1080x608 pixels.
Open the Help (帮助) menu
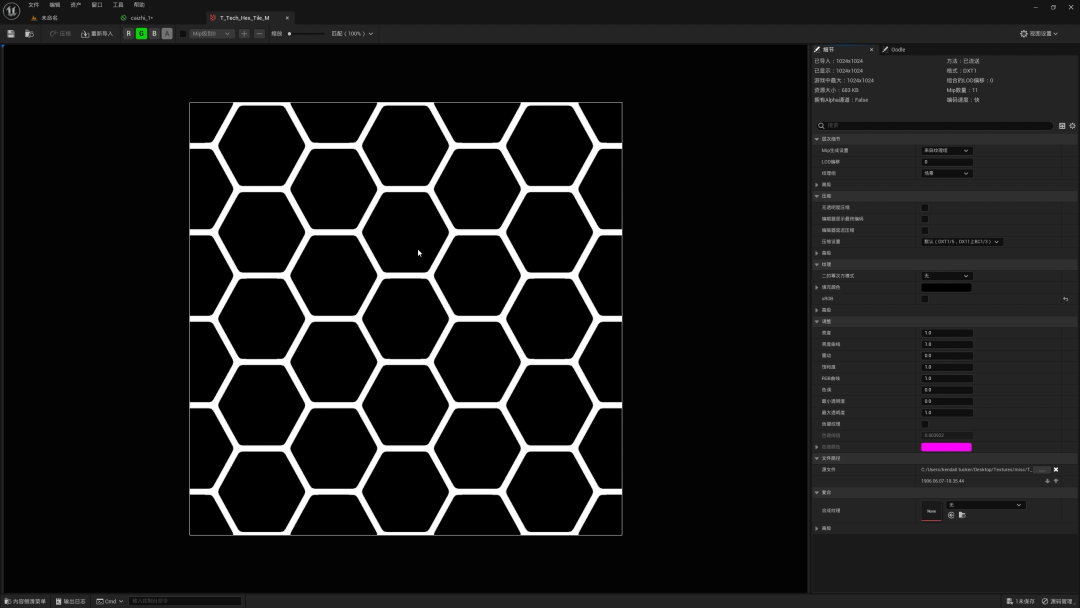139,5
